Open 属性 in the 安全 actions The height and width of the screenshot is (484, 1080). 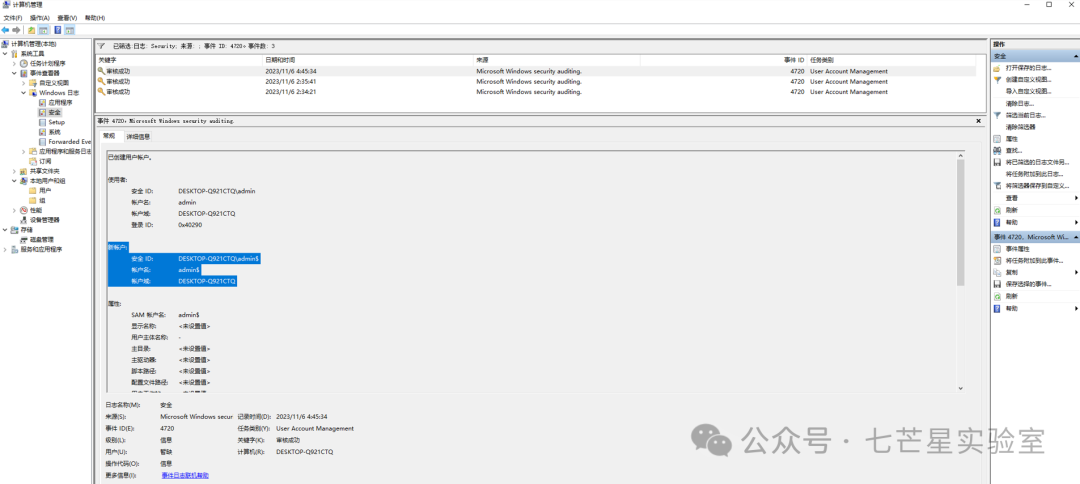(x=1010, y=138)
